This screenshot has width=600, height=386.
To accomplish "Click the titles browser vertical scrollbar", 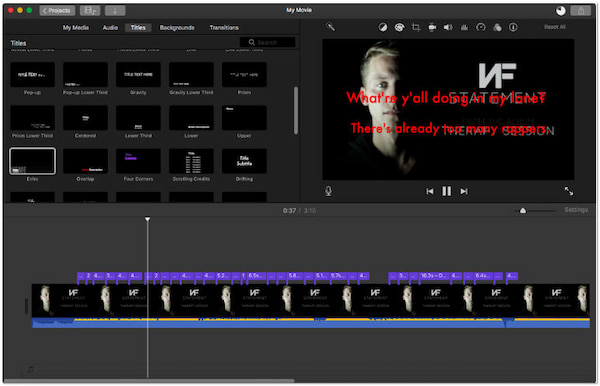I will (295, 111).
